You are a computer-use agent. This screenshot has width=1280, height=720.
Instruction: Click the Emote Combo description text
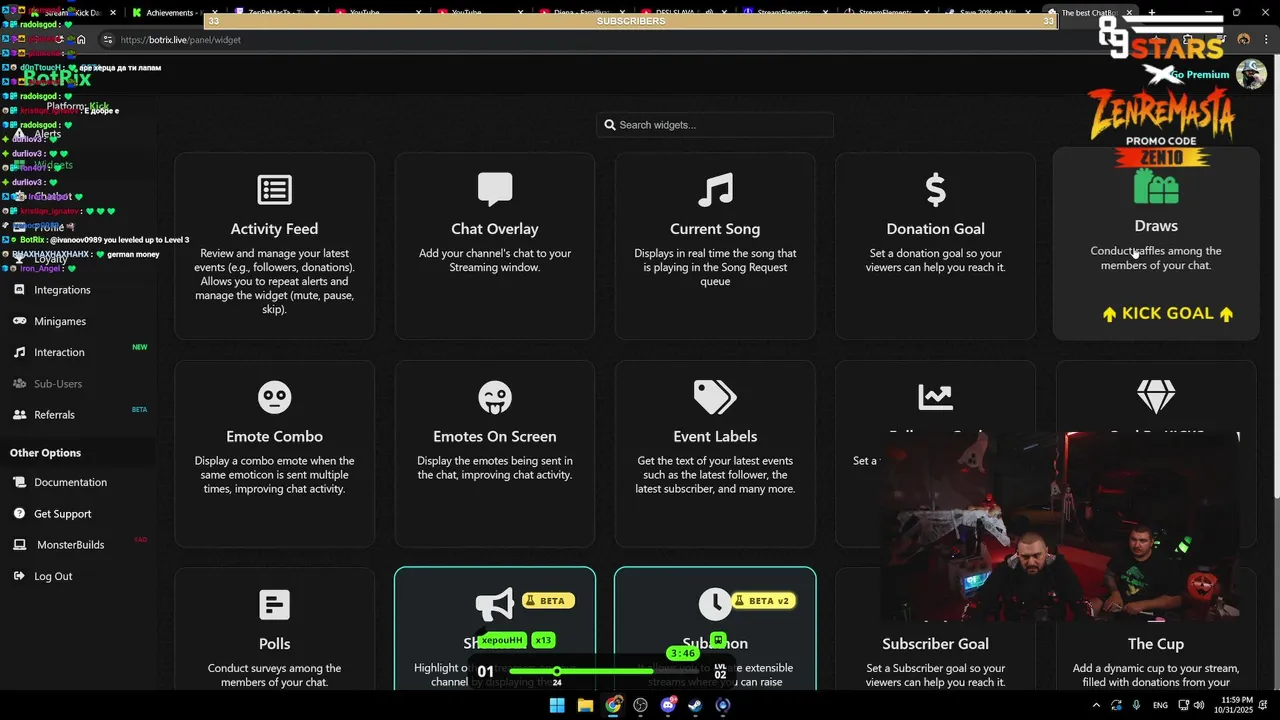[274, 475]
